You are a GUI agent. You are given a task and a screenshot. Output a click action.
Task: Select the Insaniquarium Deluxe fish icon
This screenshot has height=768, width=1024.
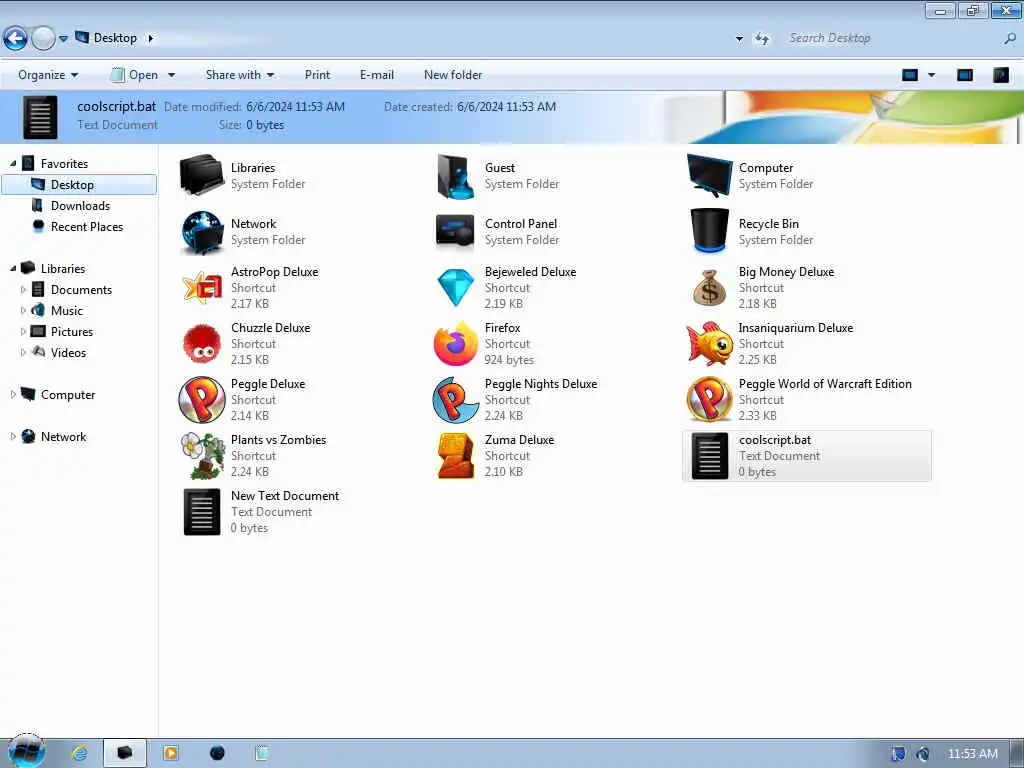709,344
